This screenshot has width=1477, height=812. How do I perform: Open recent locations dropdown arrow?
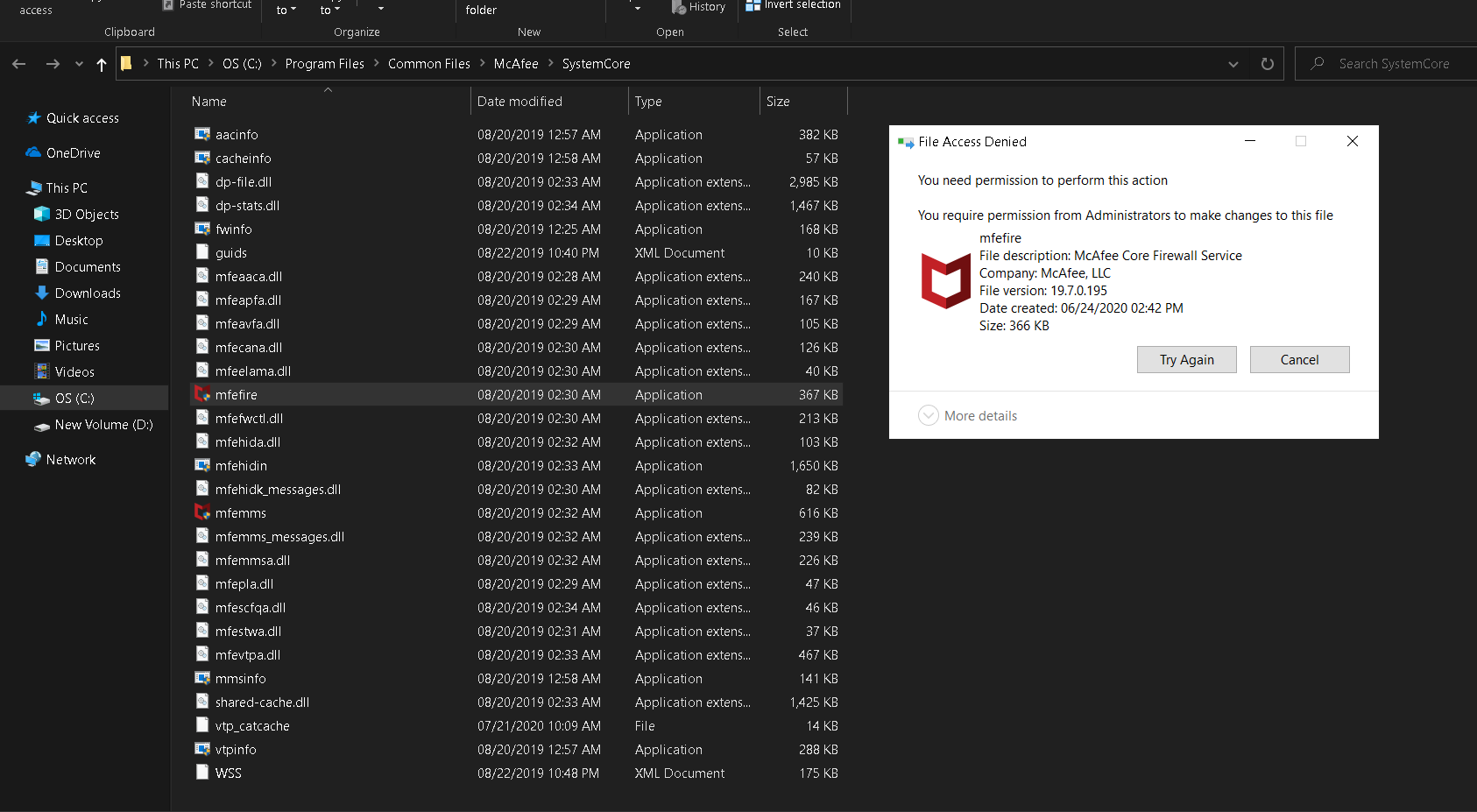coord(79,64)
